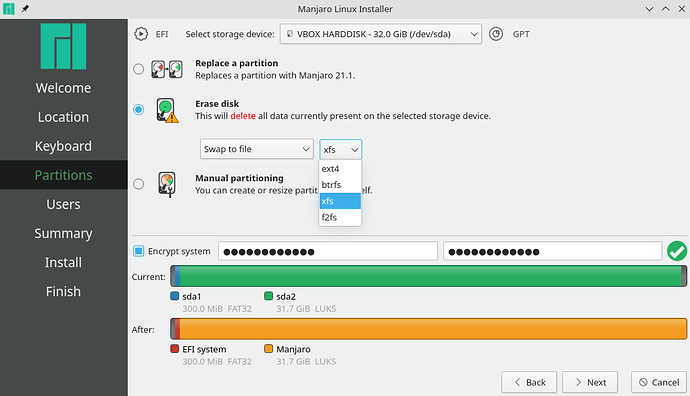
Task: Open the storage device dropdown
Action: click(x=381, y=34)
